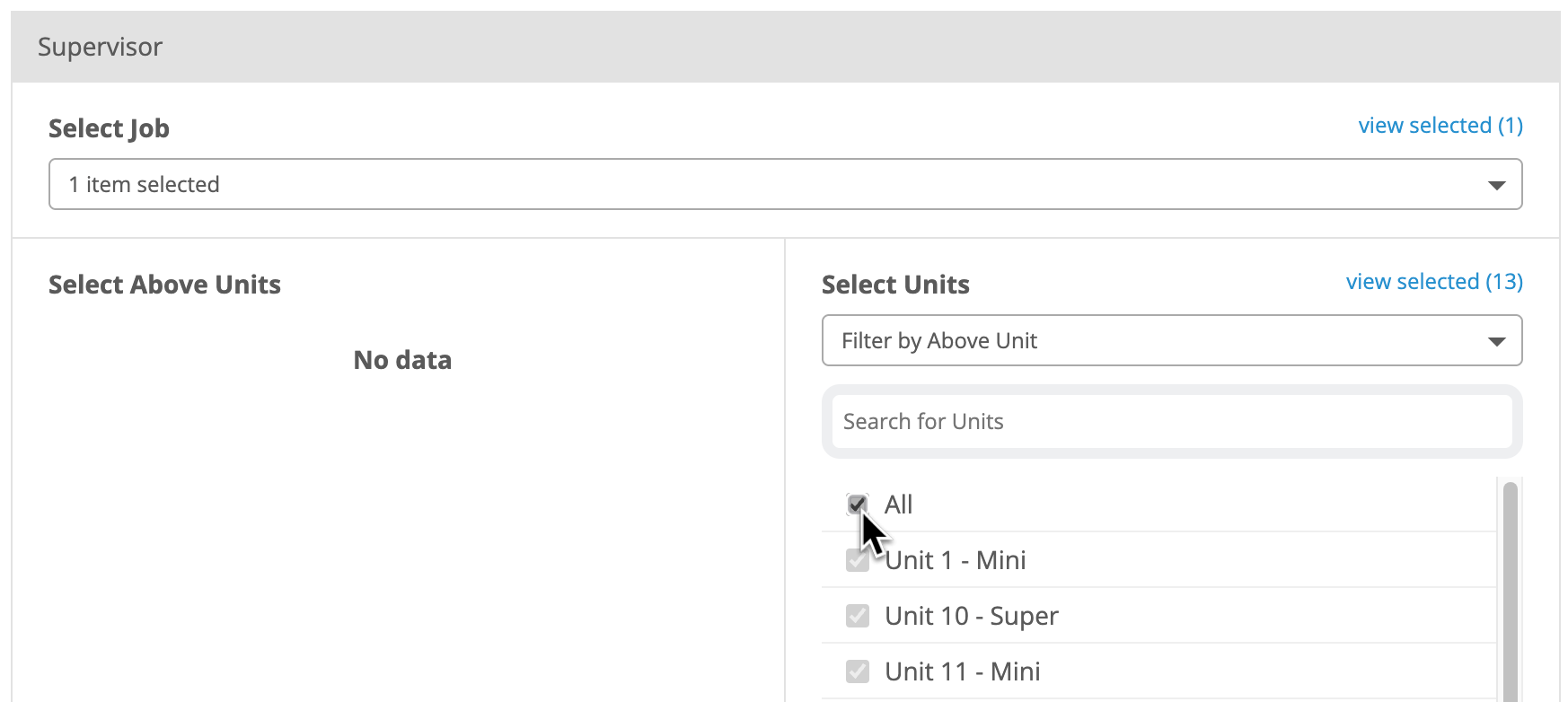Click the 'No data' placeholder text
The image size is (1568, 702).
pyautogui.click(x=402, y=360)
